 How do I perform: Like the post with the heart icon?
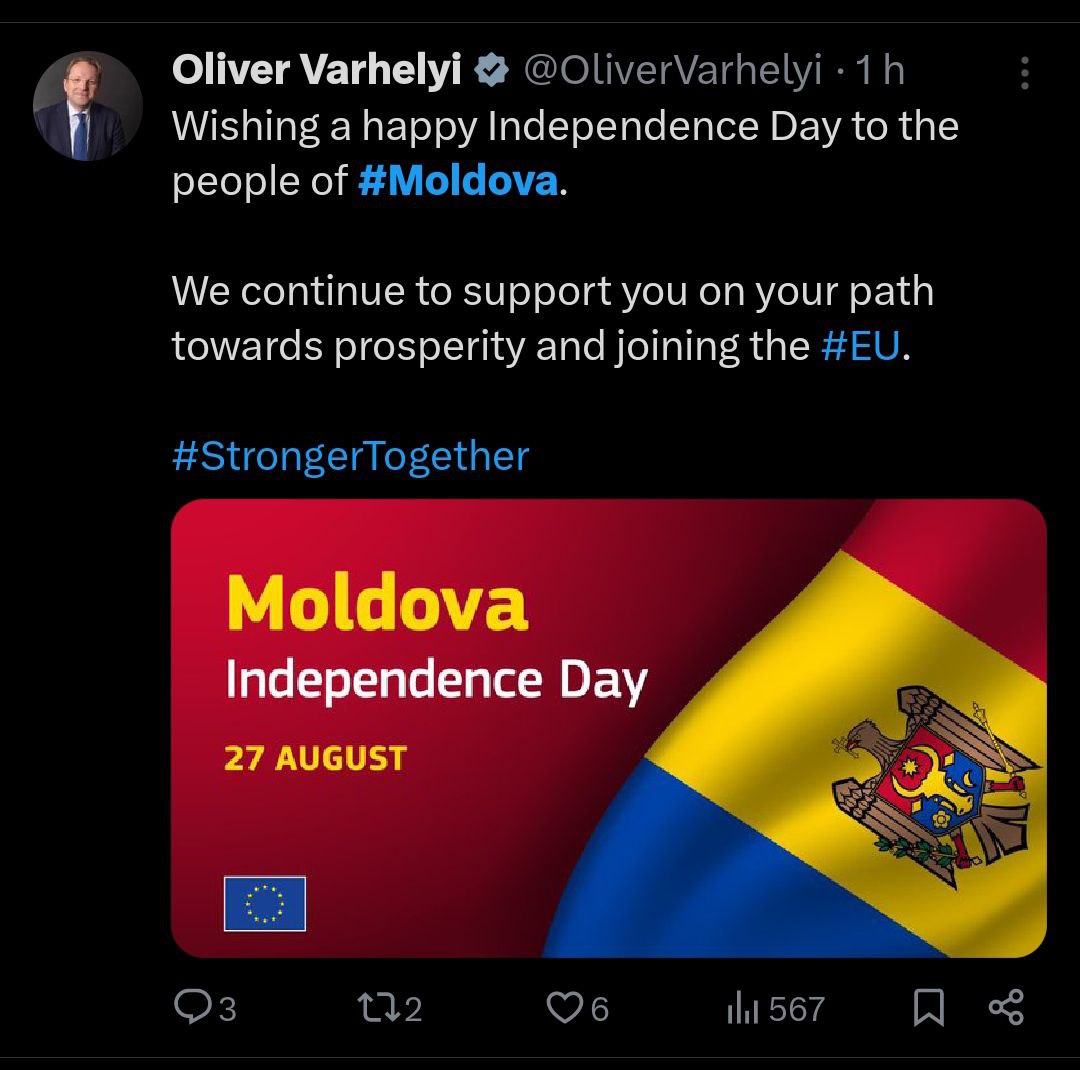(x=564, y=1007)
